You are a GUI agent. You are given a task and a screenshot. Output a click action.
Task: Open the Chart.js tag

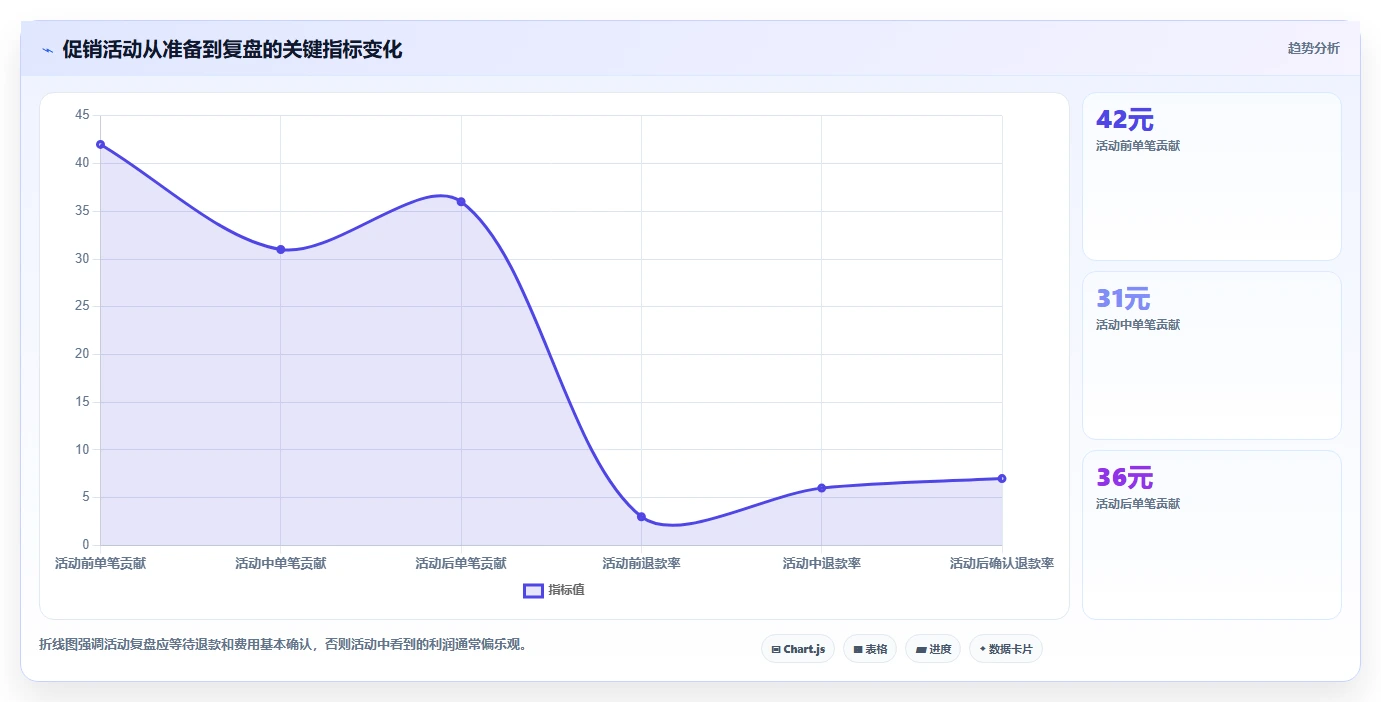(798, 649)
